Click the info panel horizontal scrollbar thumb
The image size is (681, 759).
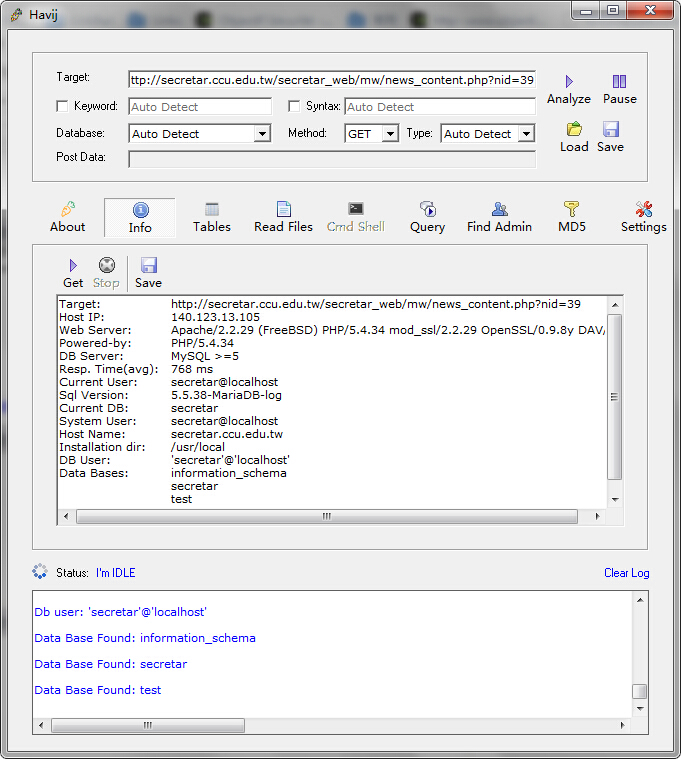pos(327,516)
